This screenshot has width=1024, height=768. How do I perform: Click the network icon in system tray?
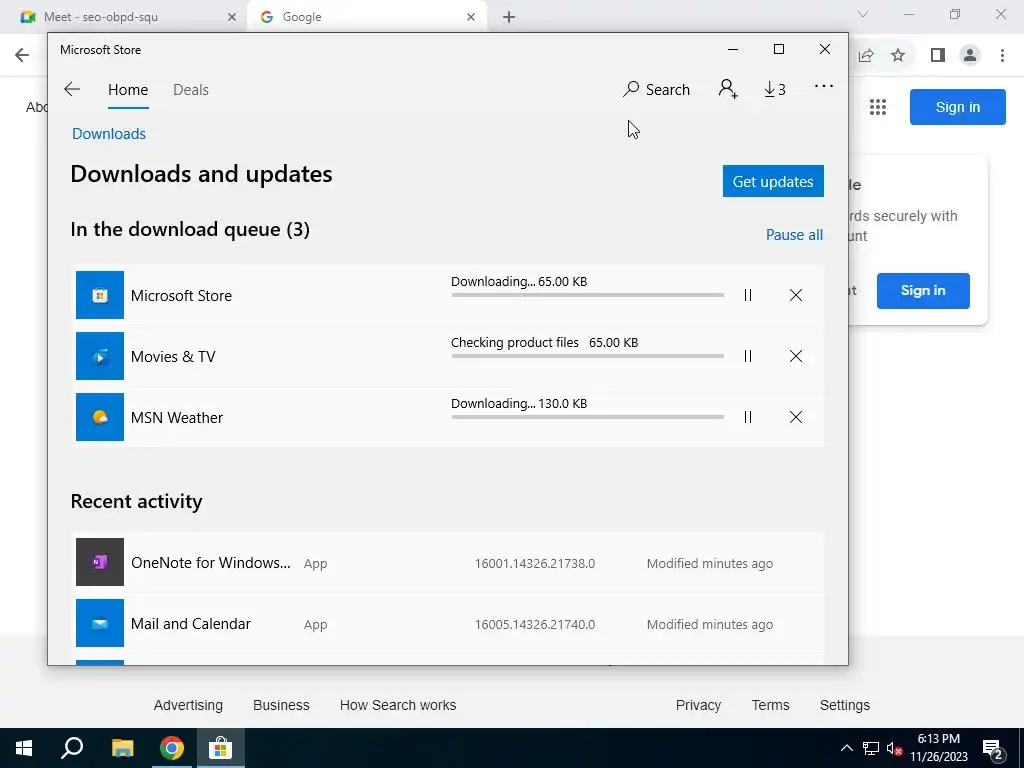click(x=871, y=748)
